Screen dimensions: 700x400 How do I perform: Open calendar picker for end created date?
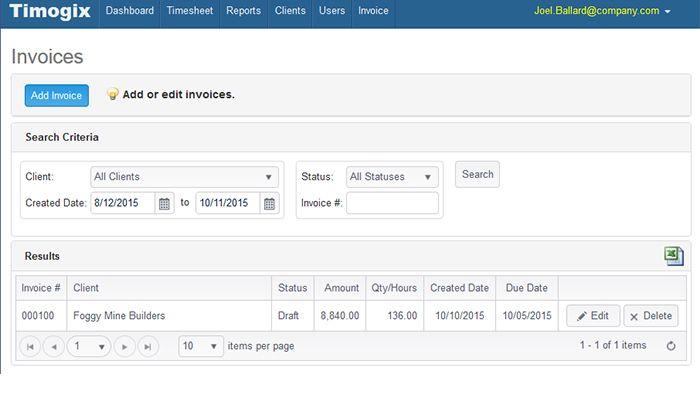point(269,204)
